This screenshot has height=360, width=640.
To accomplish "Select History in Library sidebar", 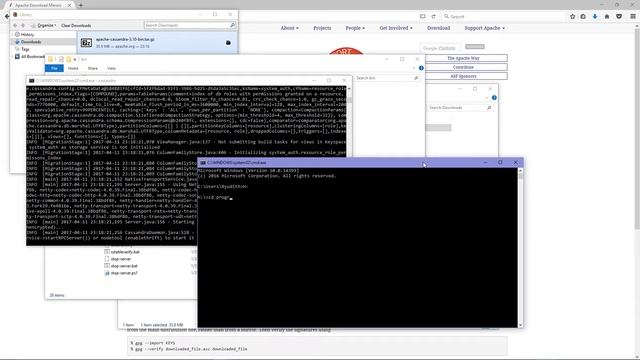I will pyautogui.click(x=27, y=35).
